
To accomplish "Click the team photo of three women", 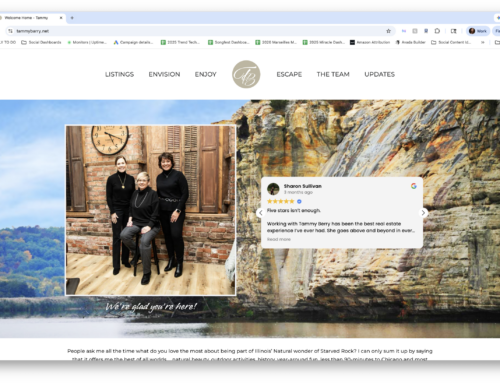I will click(151, 210).
